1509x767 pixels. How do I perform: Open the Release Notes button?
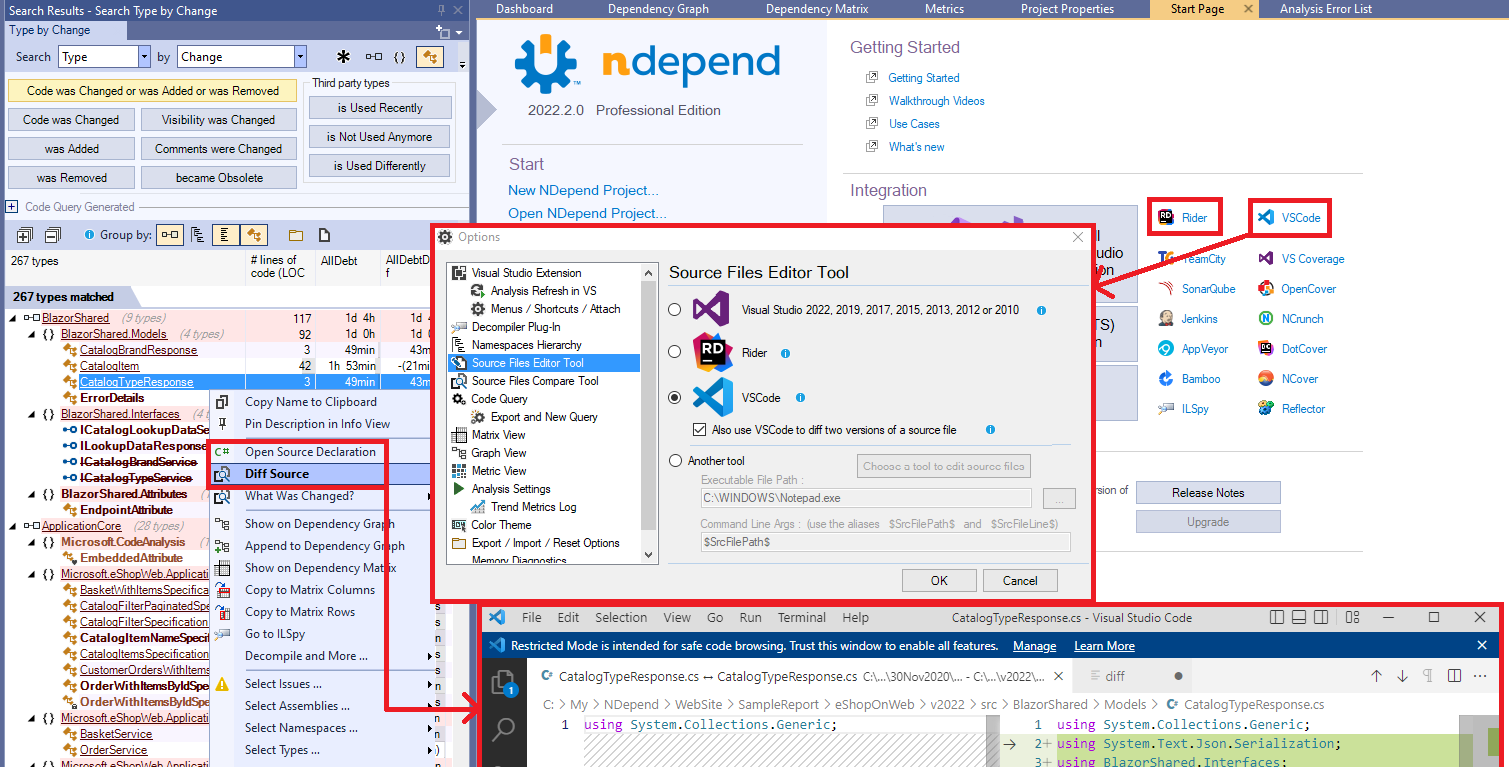pyautogui.click(x=1208, y=493)
